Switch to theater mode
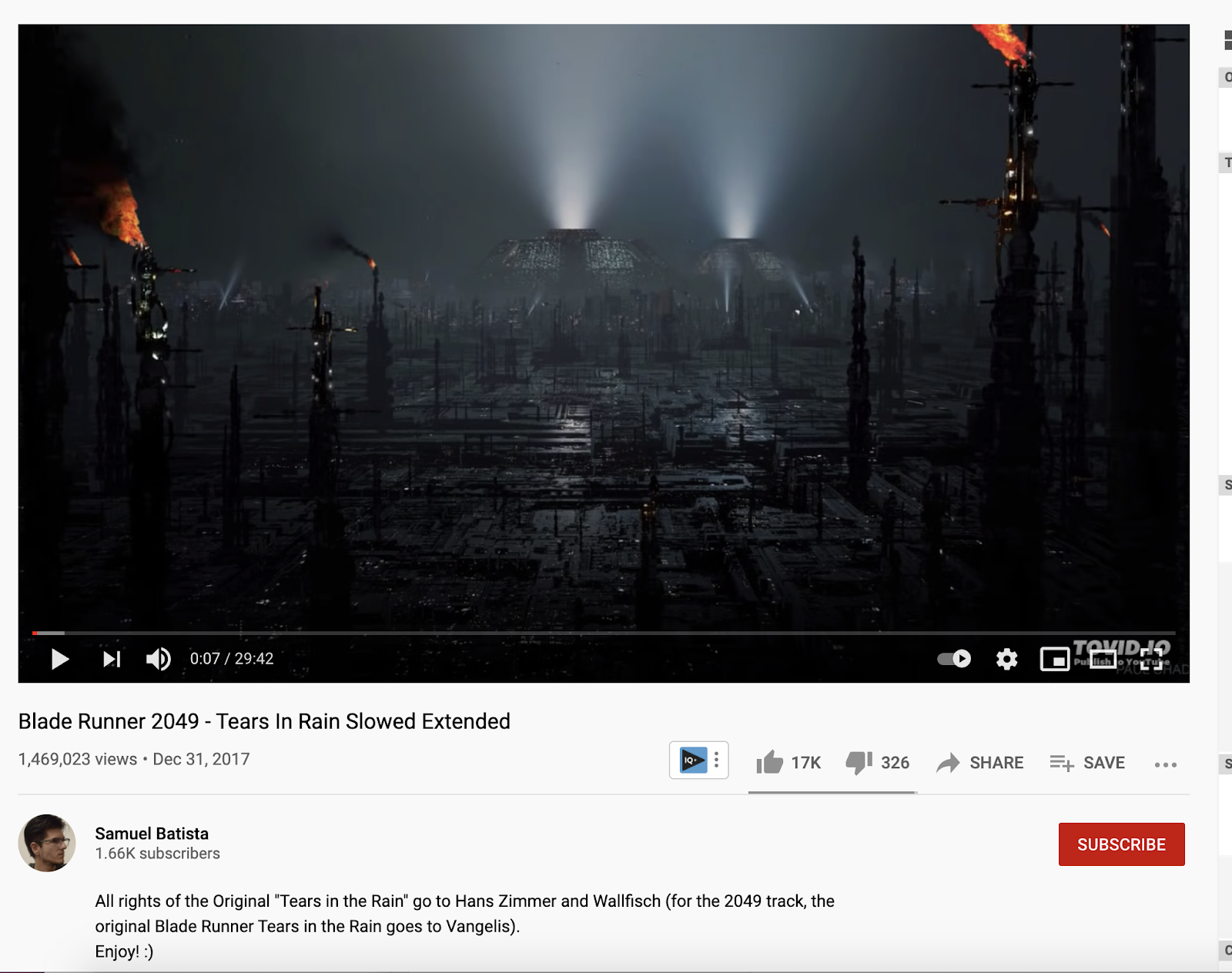This screenshot has width=1232, height=973. [x=1103, y=659]
